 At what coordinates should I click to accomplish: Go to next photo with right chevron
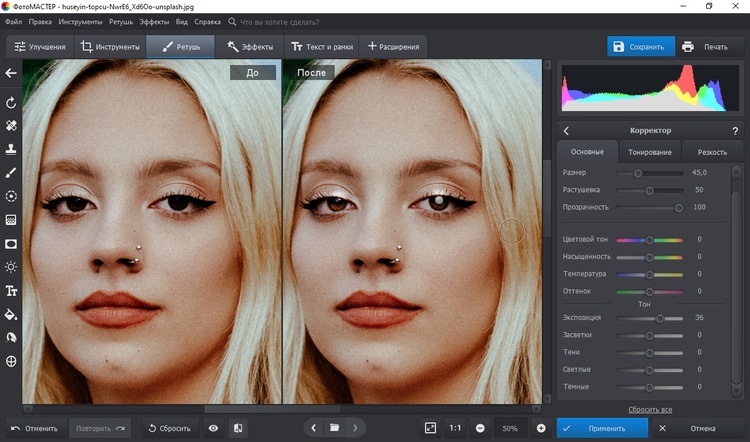pos(354,428)
